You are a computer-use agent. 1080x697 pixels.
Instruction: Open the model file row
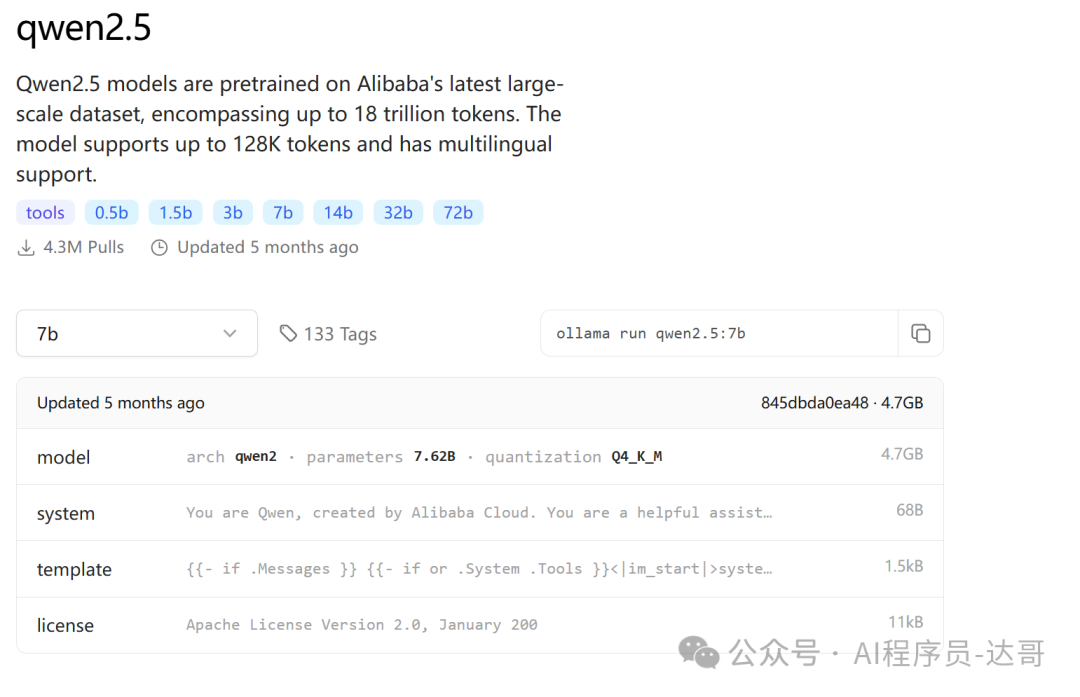(x=480, y=457)
